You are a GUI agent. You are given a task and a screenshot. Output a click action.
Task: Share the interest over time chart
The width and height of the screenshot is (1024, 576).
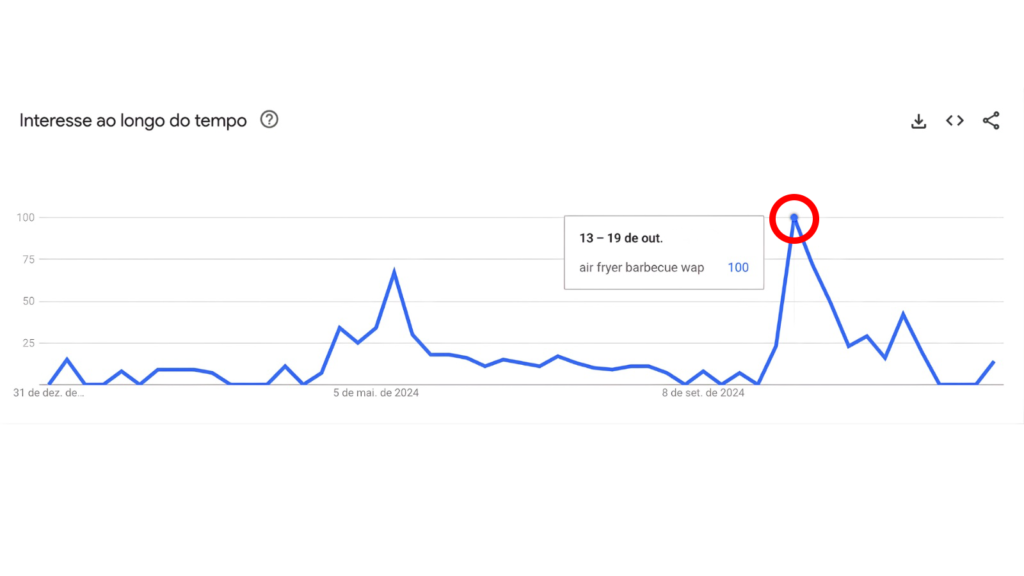991,121
